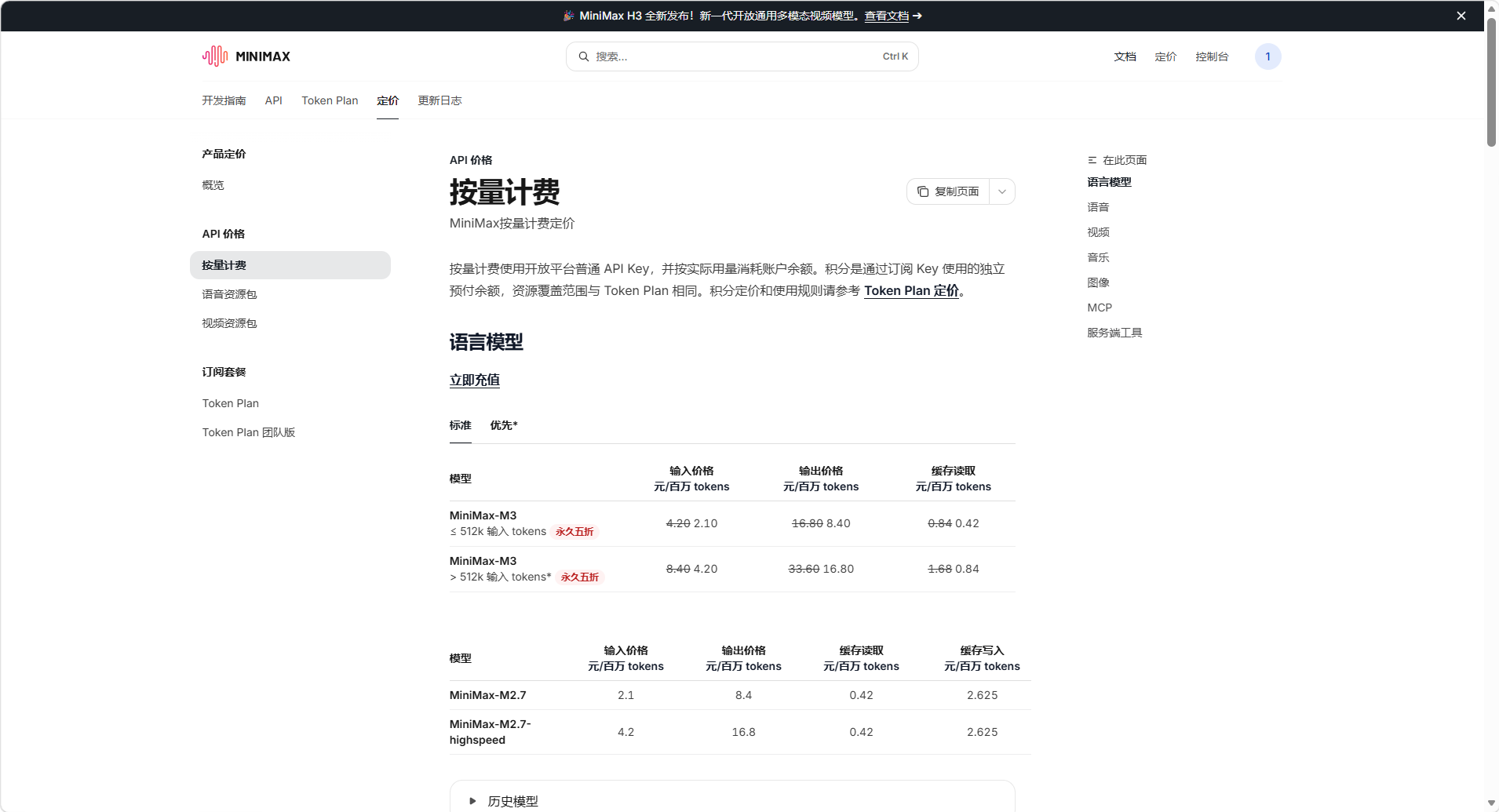1499x812 pixels.
Task: Click the on-this-page list icon
Action: [x=1092, y=160]
